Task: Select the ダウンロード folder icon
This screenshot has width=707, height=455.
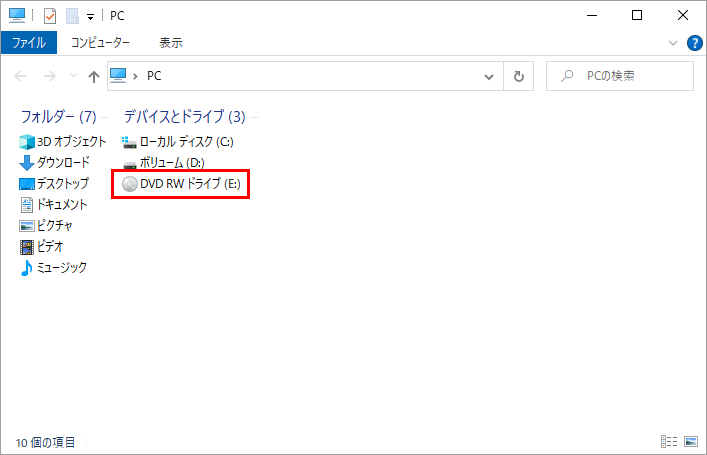Action: click(x=27, y=163)
